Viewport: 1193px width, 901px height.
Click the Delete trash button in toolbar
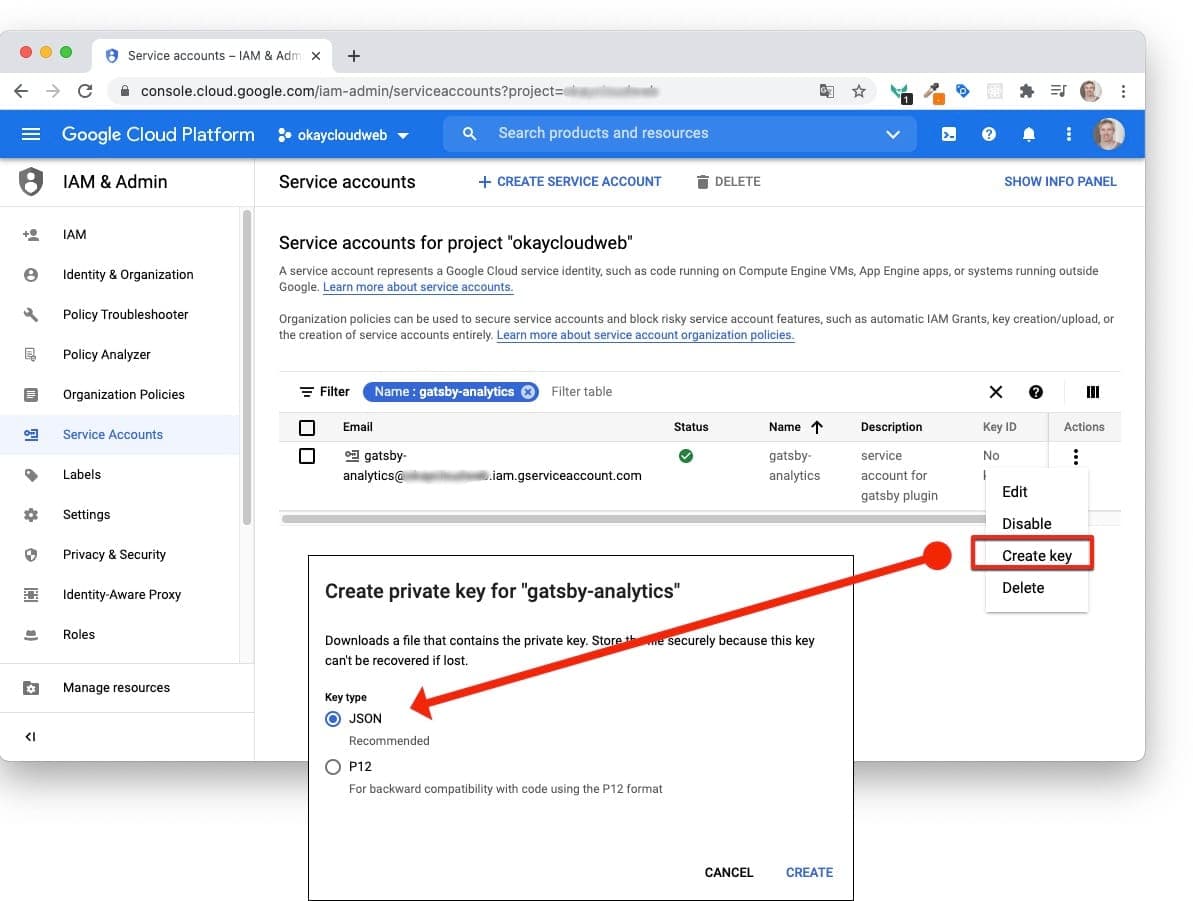728,182
